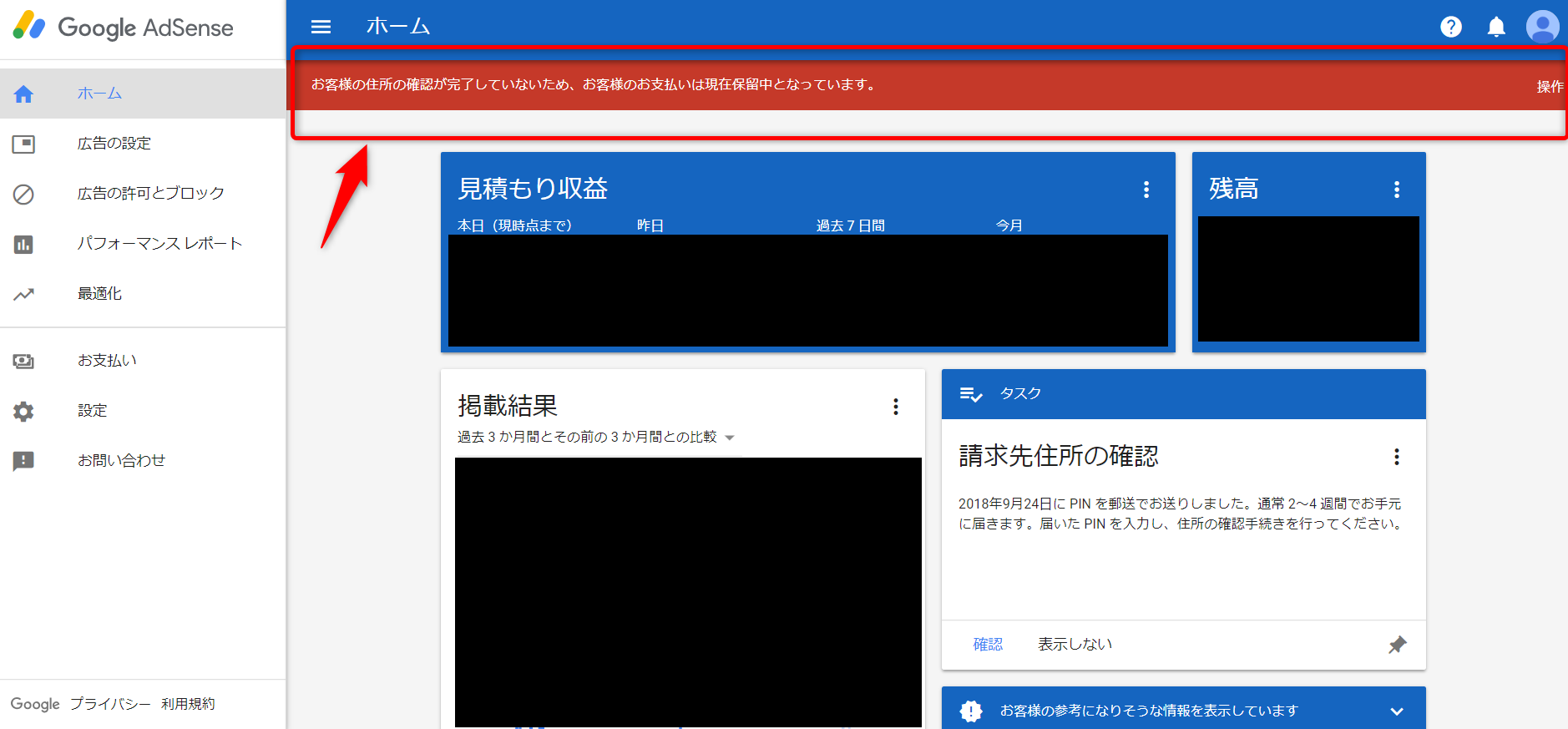Click the payments money icon for お支払い

(23, 361)
